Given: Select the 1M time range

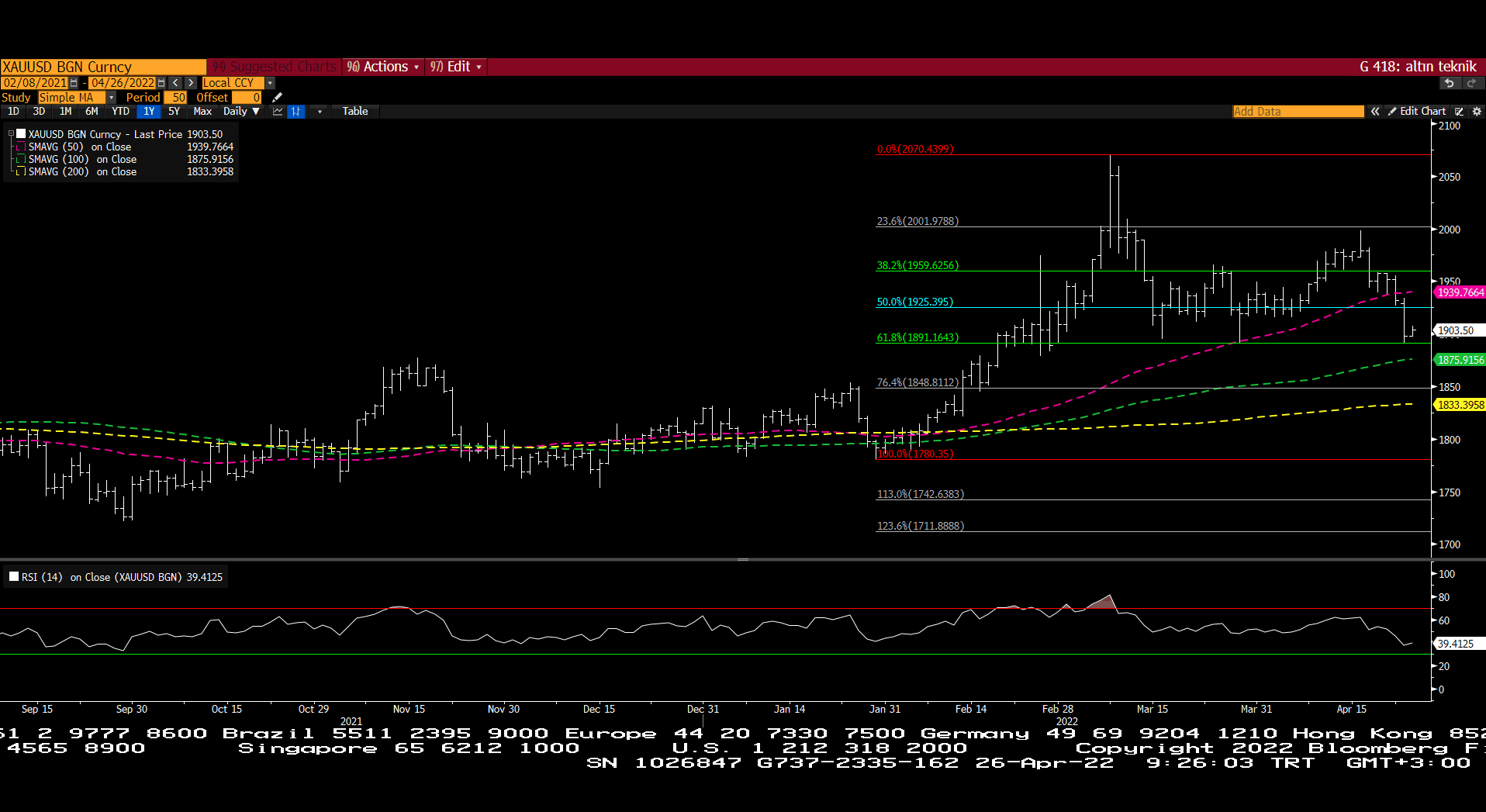Looking at the screenshot, I should click(x=65, y=112).
